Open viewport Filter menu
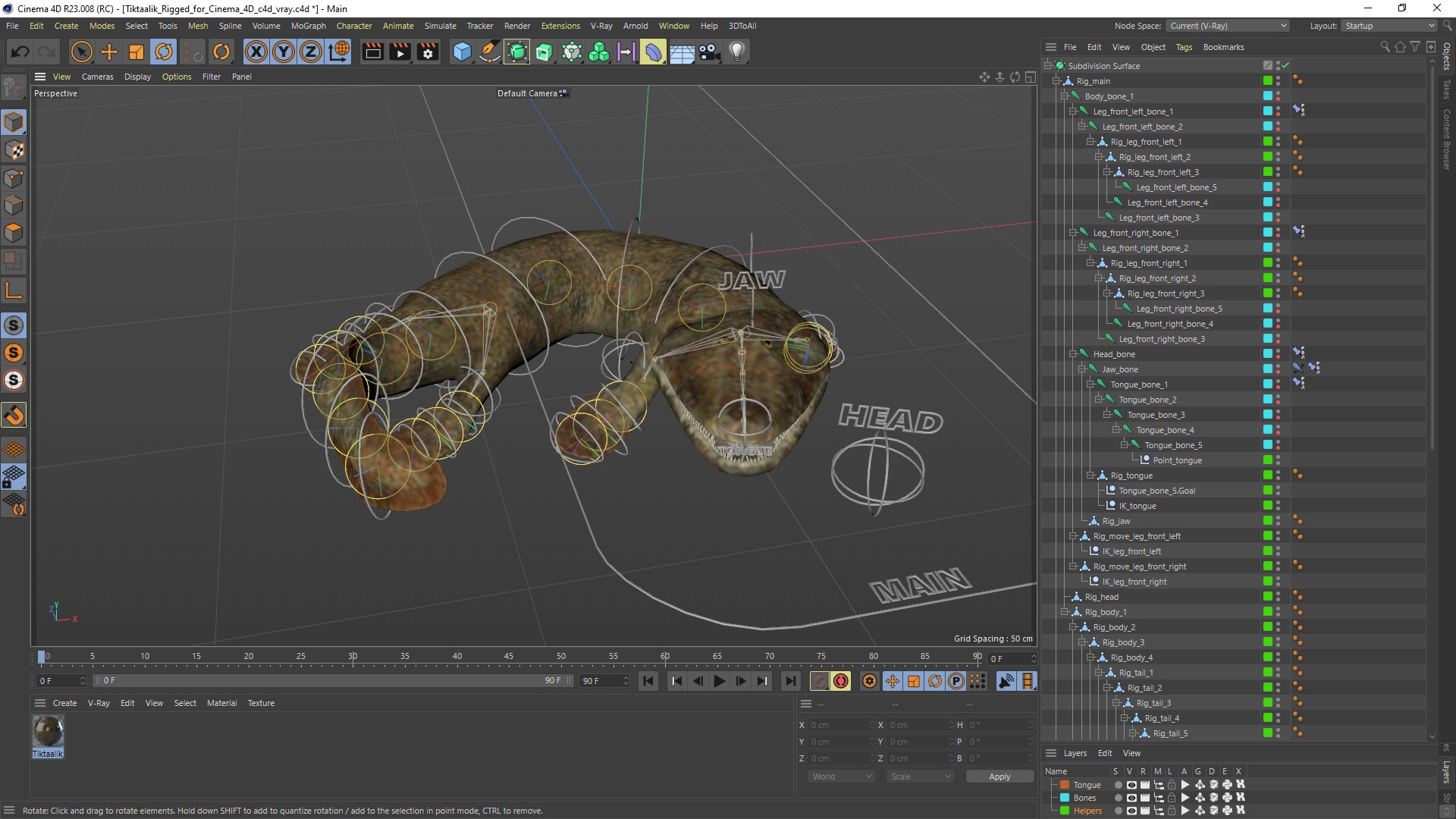Image resolution: width=1456 pixels, height=819 pixels. 212,77
